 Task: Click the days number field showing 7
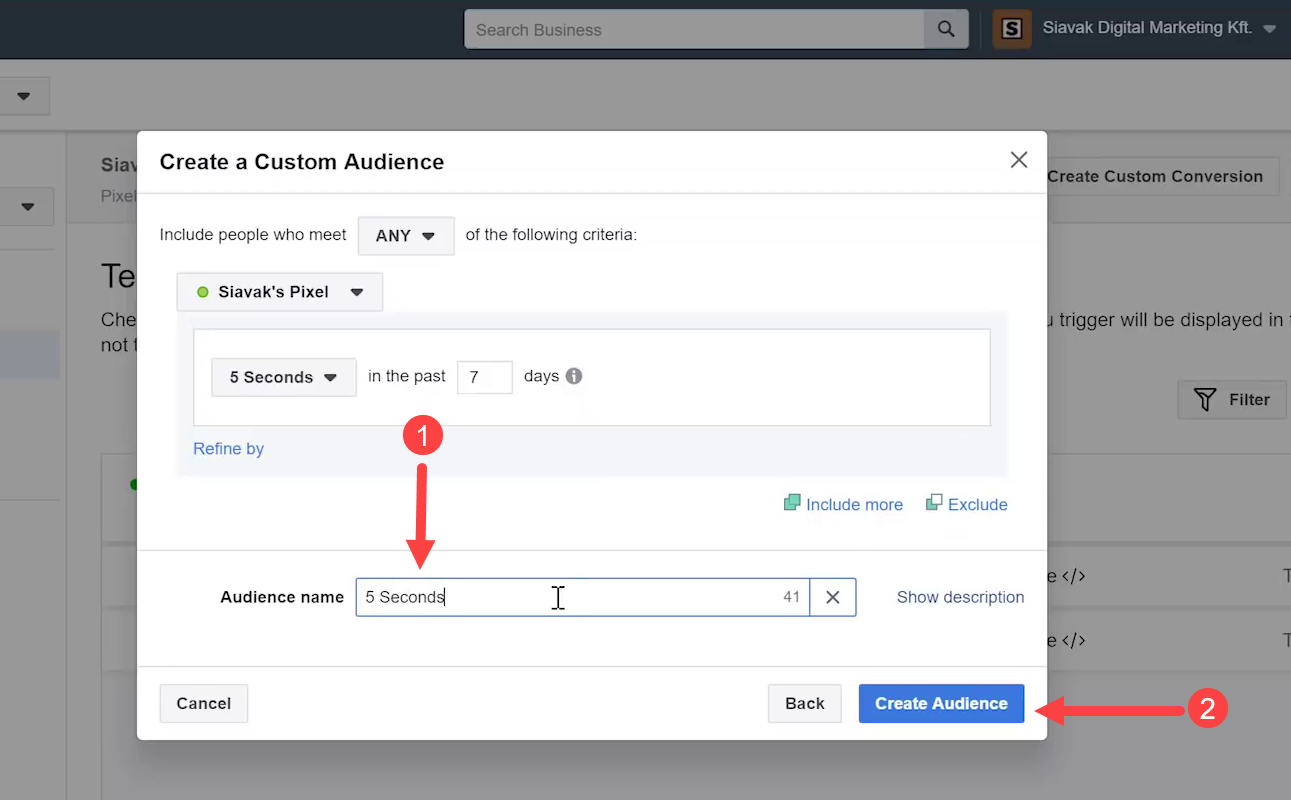[485, 377]
